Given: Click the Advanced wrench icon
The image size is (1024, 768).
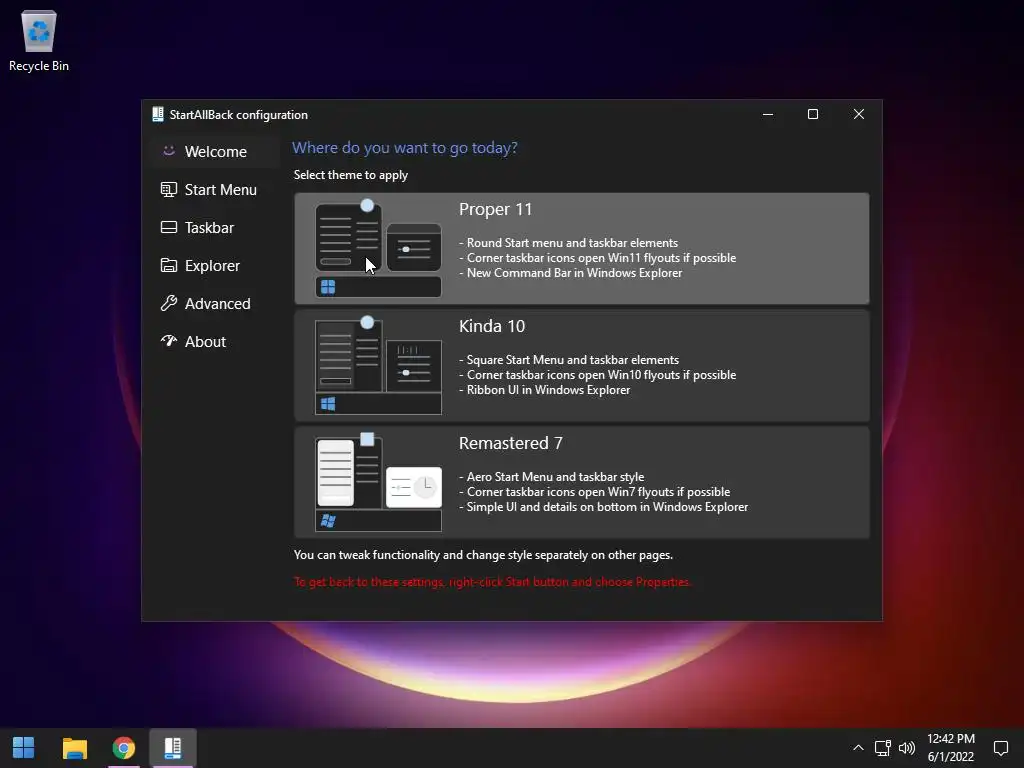Looking at the screenshot, I should coord(168,303).
